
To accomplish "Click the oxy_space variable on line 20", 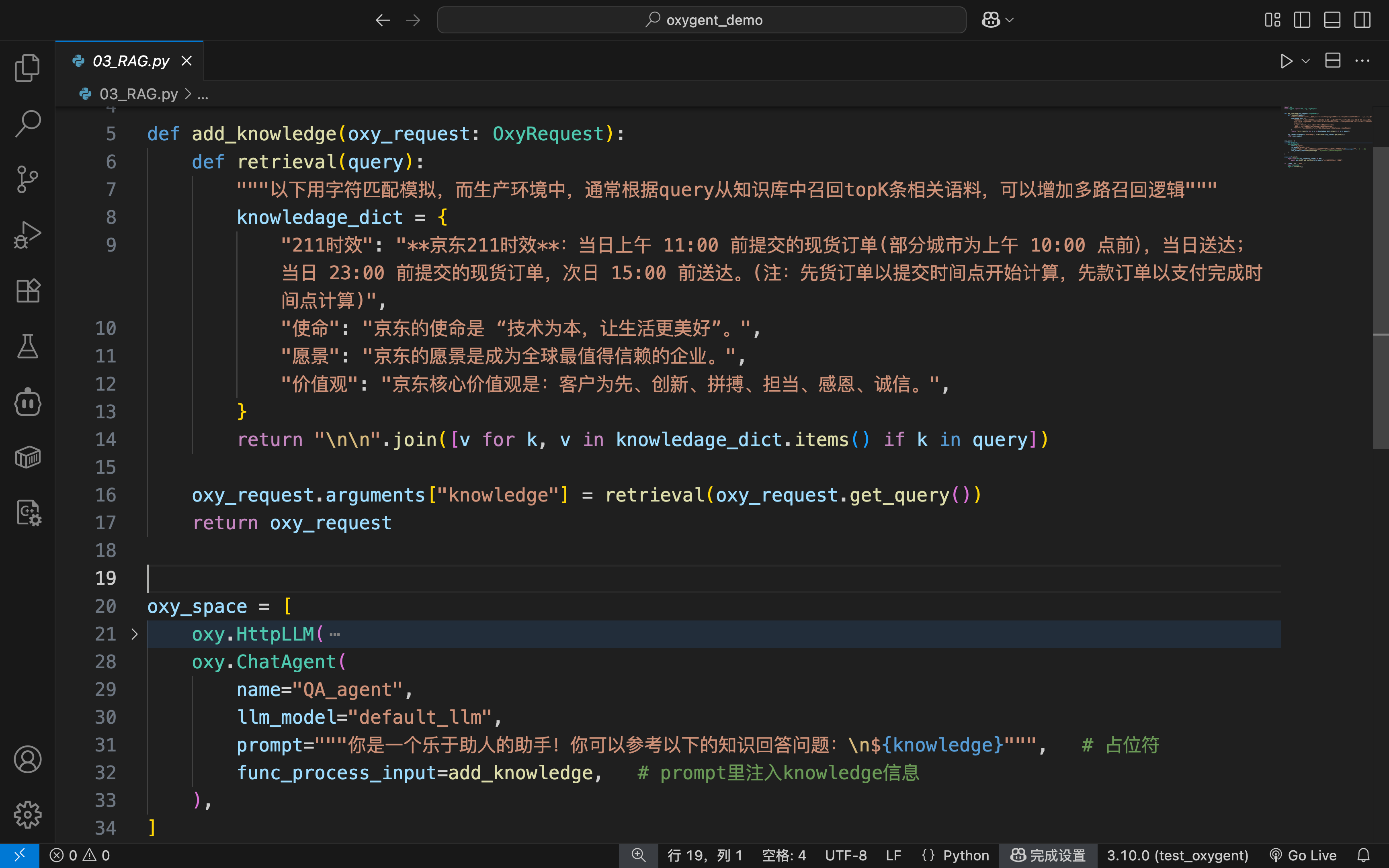I will [x=197, y=606].
